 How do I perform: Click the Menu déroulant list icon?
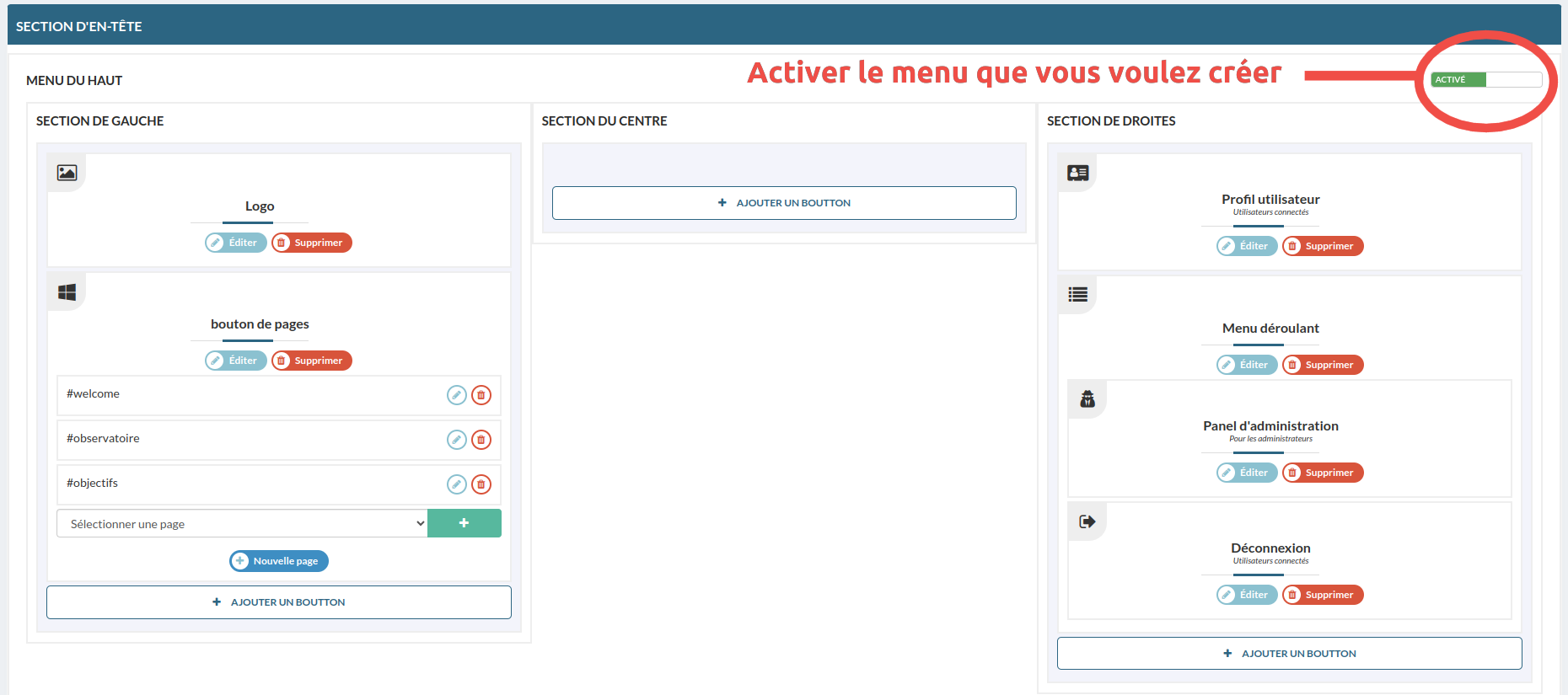click(x=1077, y=294)
